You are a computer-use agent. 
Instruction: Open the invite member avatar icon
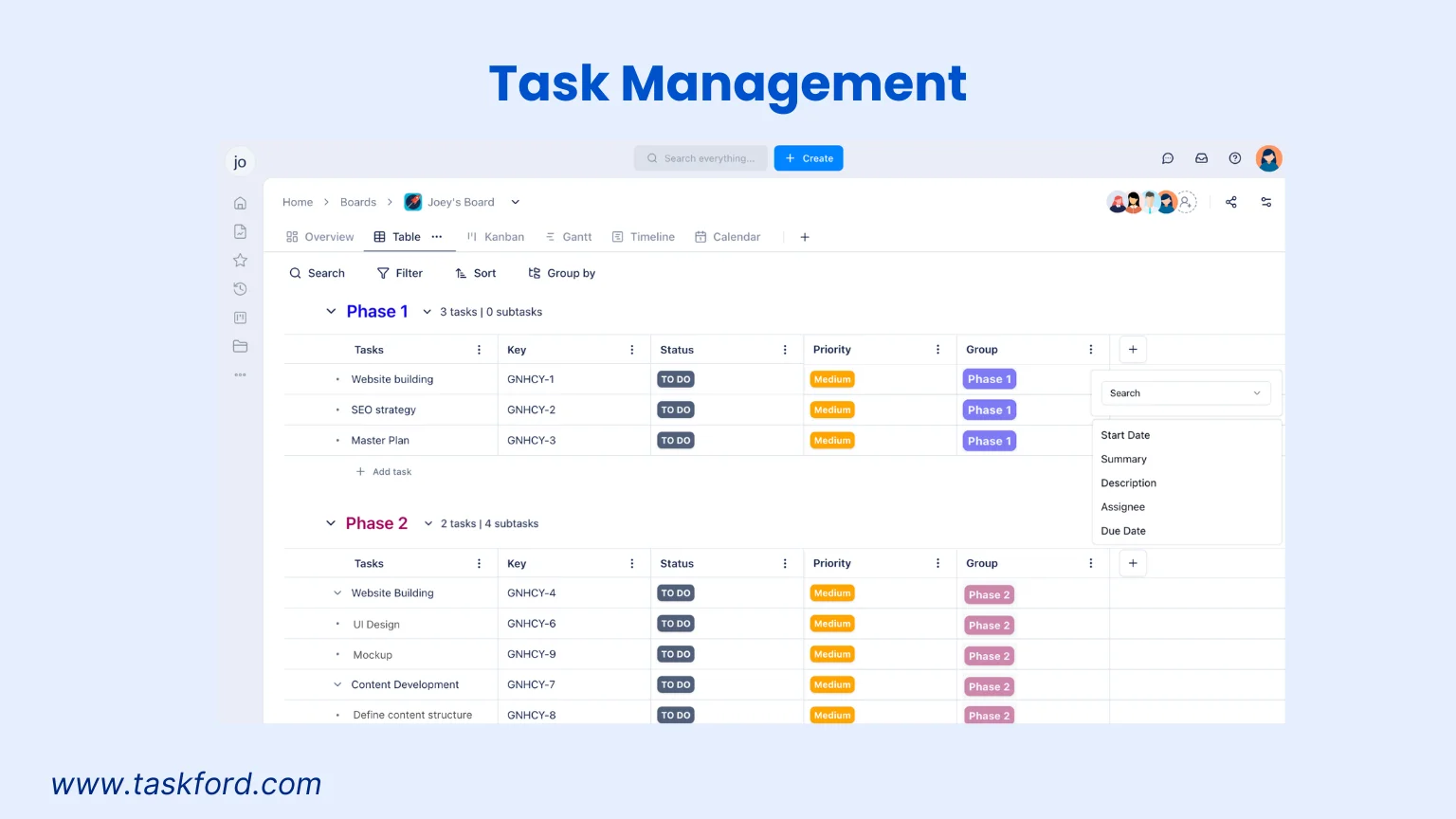(1186, 202)
